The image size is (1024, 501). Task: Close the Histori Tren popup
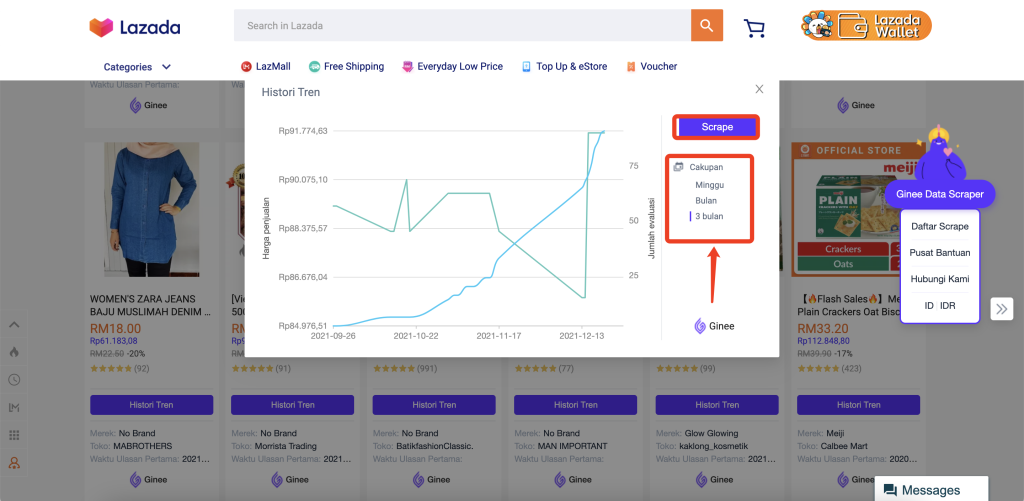point(759,89)
